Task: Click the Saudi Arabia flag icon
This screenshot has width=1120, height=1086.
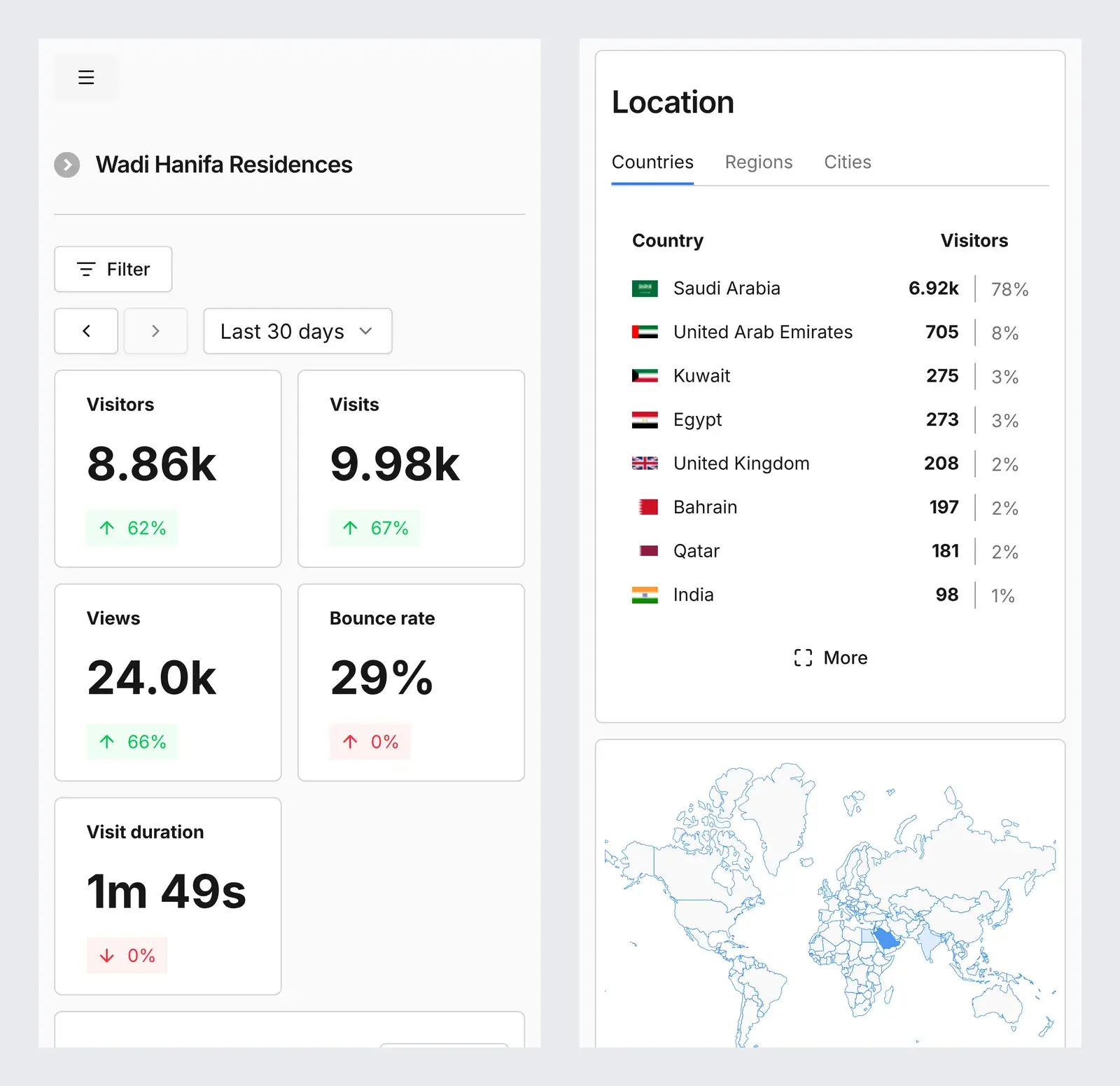Action: click(645, 288)
